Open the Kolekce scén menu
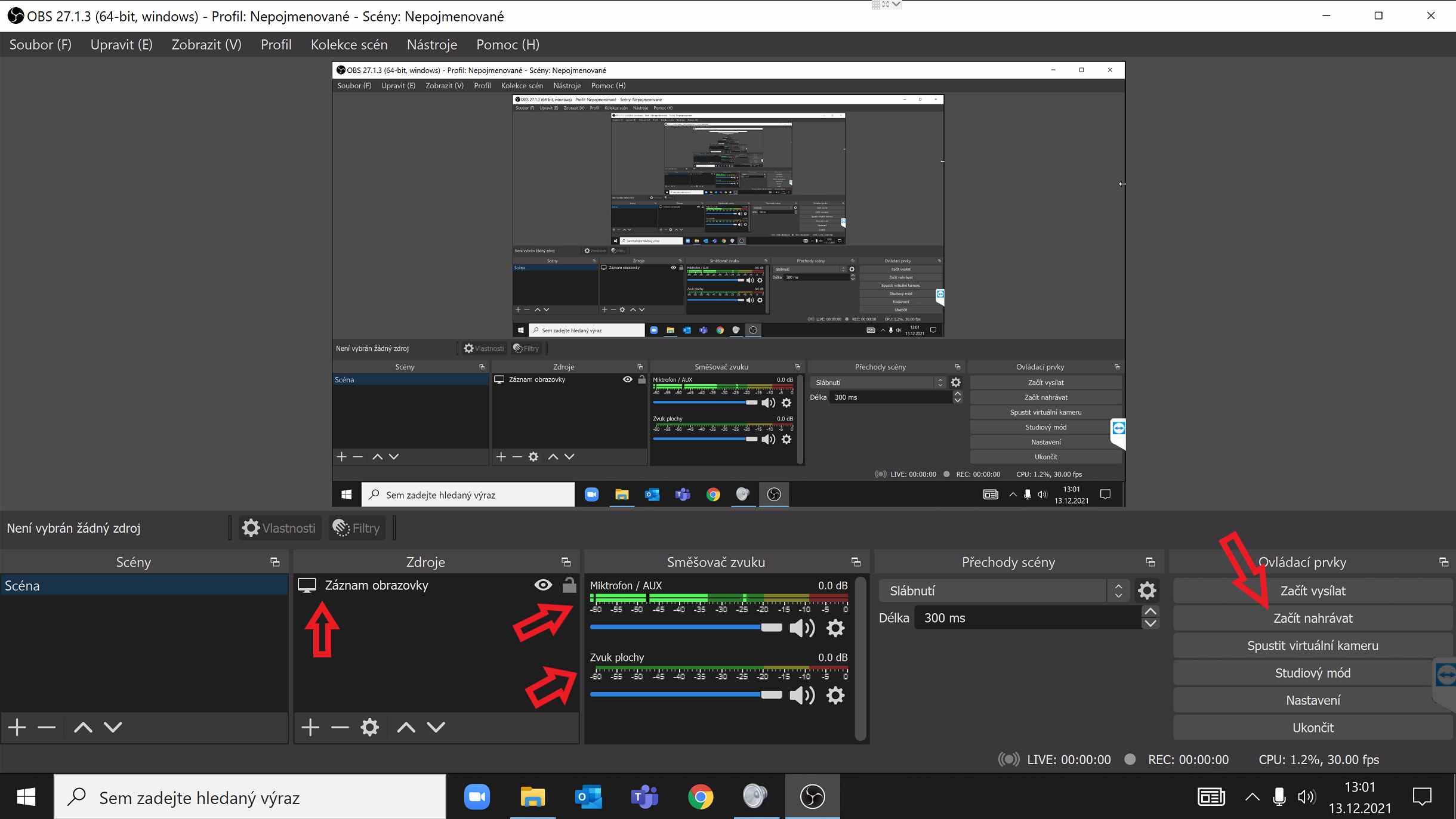Image resolution: width=1456 pixels, height=819 pixels. point(349,45)
